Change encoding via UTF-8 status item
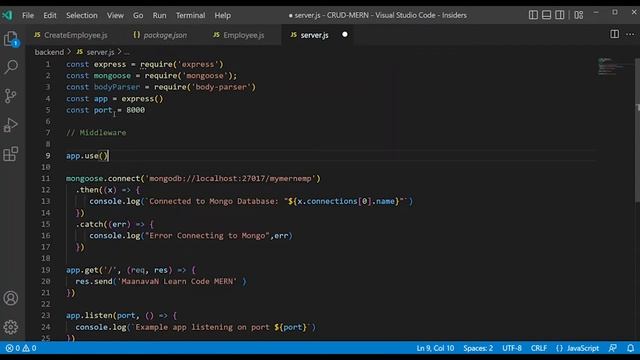This screenshot has height=360, width=640. pos(512,348)
